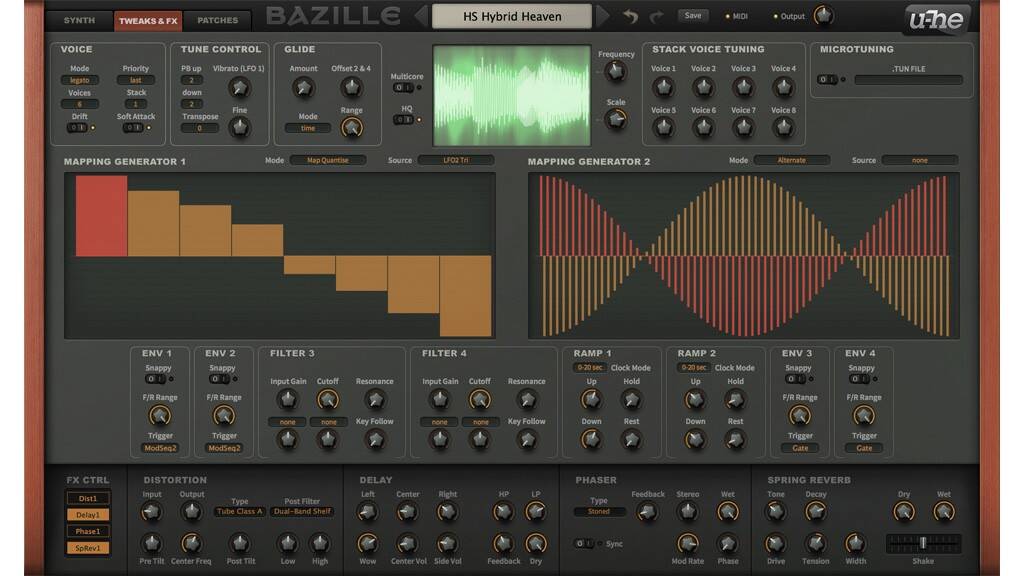
Task: Load the previous patch with left arrow
Action: (421, 16)
